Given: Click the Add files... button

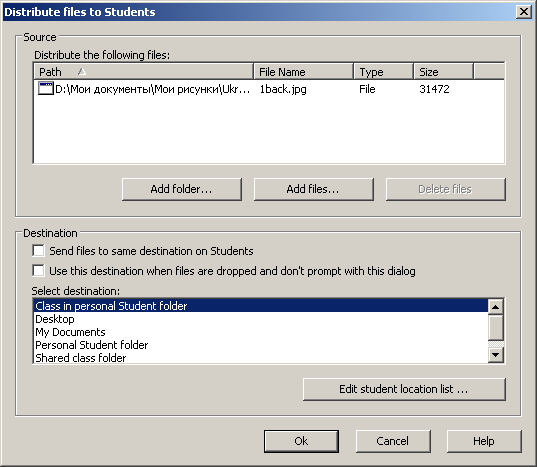Looking at the screenshot, I should (x=313, y=189).
